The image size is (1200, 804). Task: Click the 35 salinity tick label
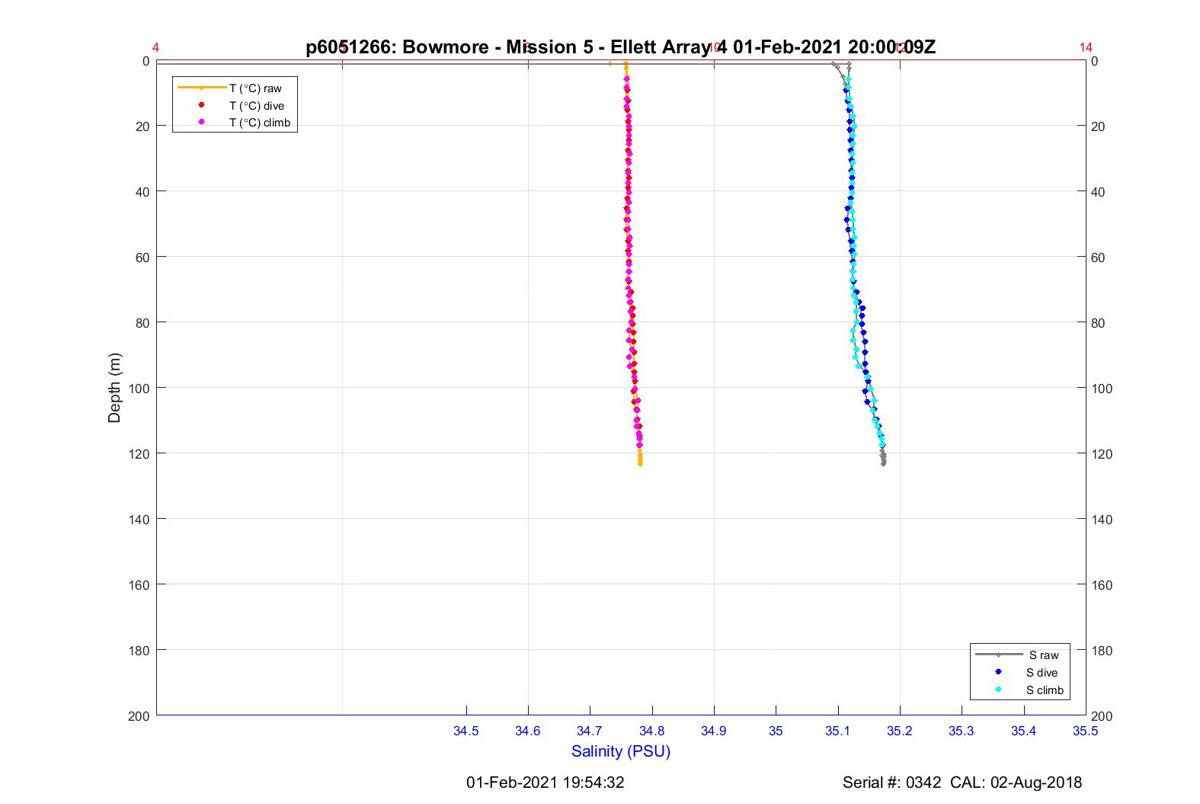tap(776, 731)
